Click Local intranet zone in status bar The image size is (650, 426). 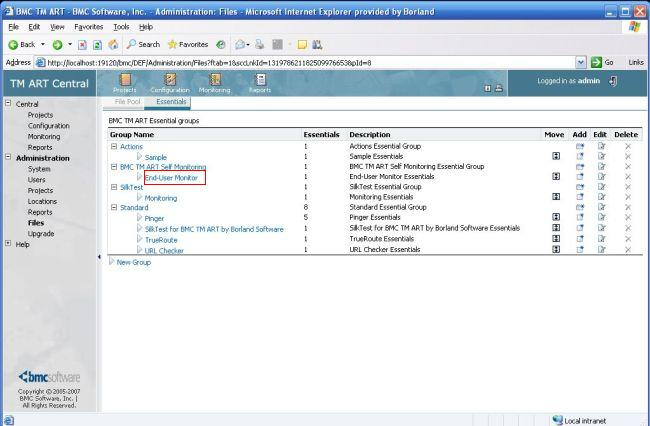pos(580,421)
